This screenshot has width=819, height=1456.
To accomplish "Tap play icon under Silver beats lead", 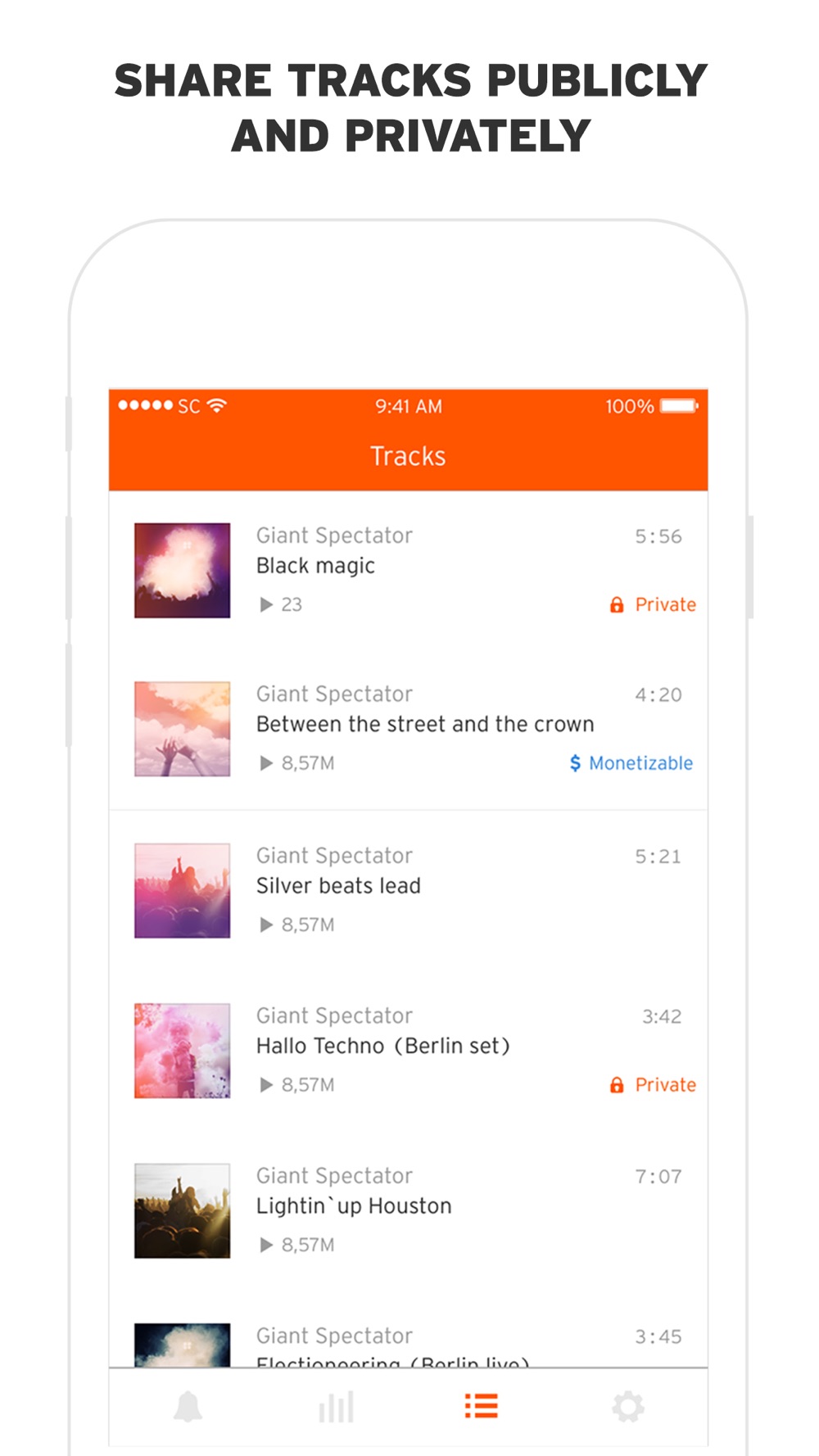I will (x=266, y=925).
